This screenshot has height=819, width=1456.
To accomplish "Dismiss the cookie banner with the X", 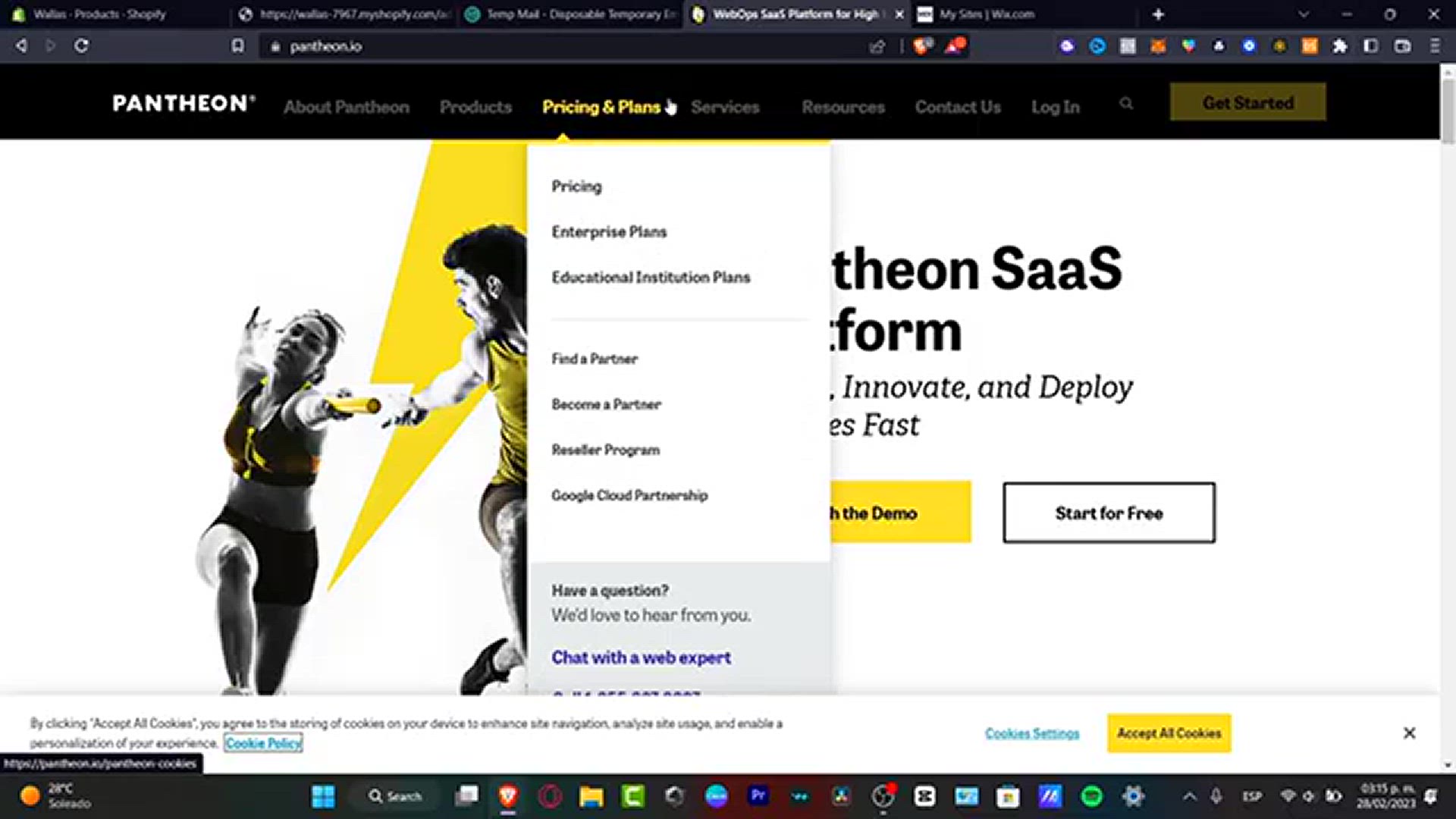I will [1409, 733].
